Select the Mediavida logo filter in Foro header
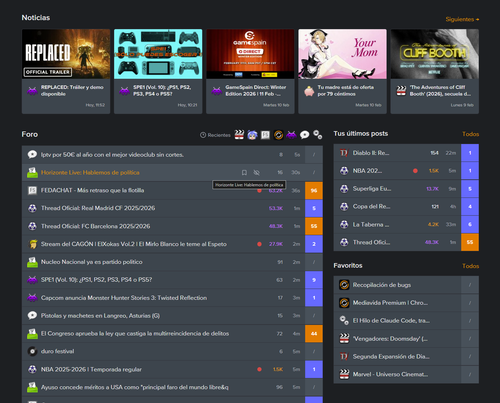Image resolution: width=500 pixels, height=403 pixels. point(278,135)
